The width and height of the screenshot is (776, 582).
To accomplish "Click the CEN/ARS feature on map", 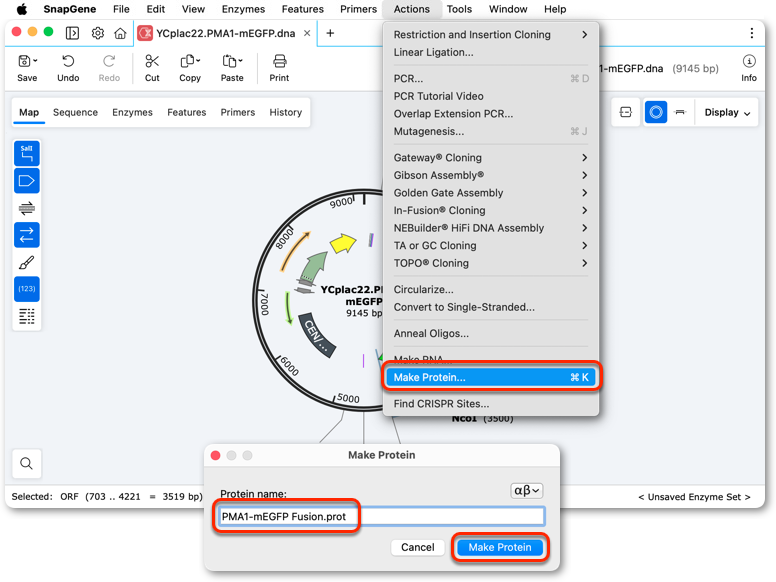I will 317,335.
